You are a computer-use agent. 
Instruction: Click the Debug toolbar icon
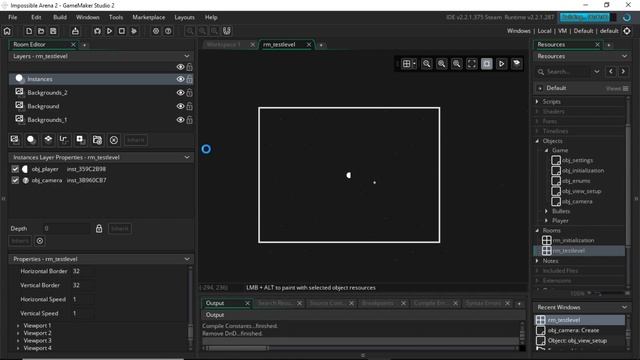coord(97,31)
